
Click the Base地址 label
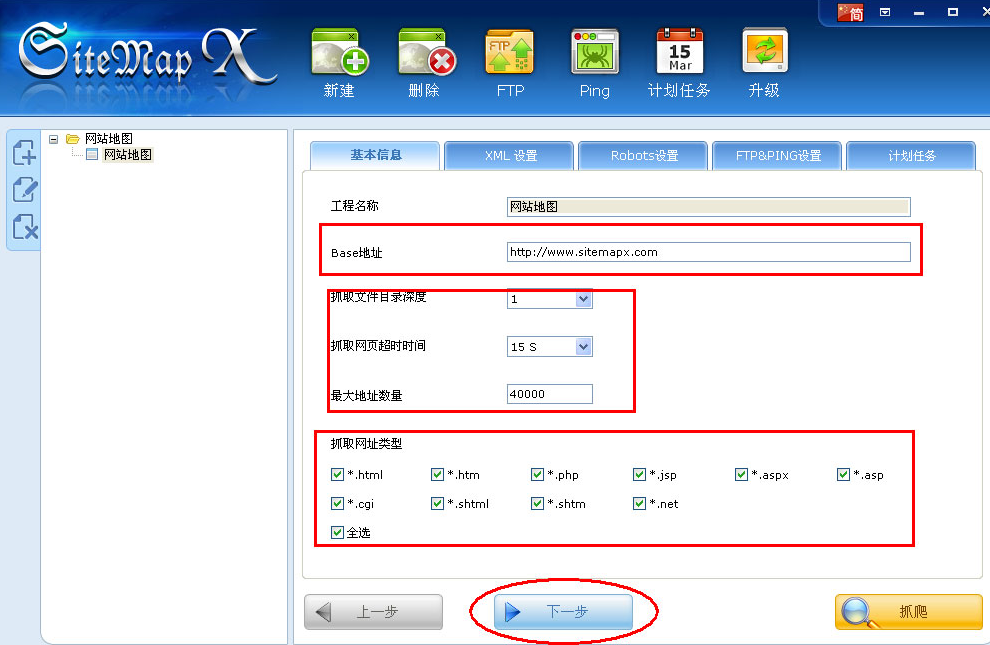[357, 252]
